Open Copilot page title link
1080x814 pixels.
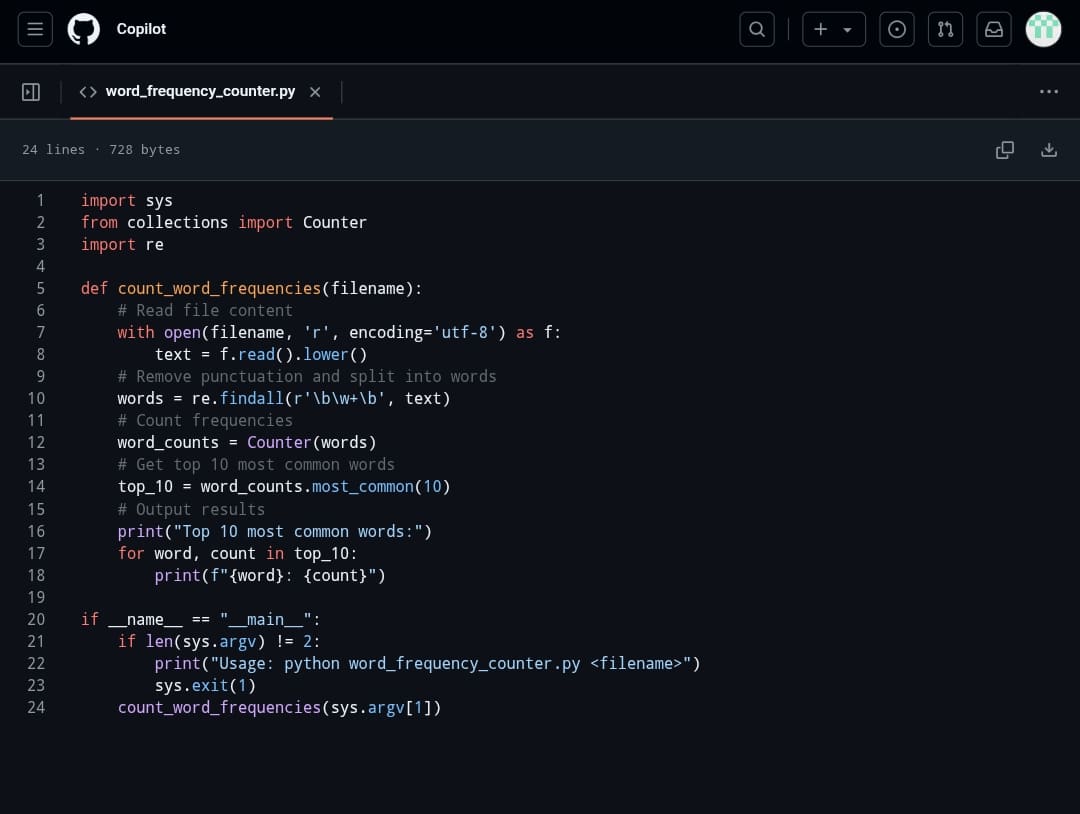[141, 29]
